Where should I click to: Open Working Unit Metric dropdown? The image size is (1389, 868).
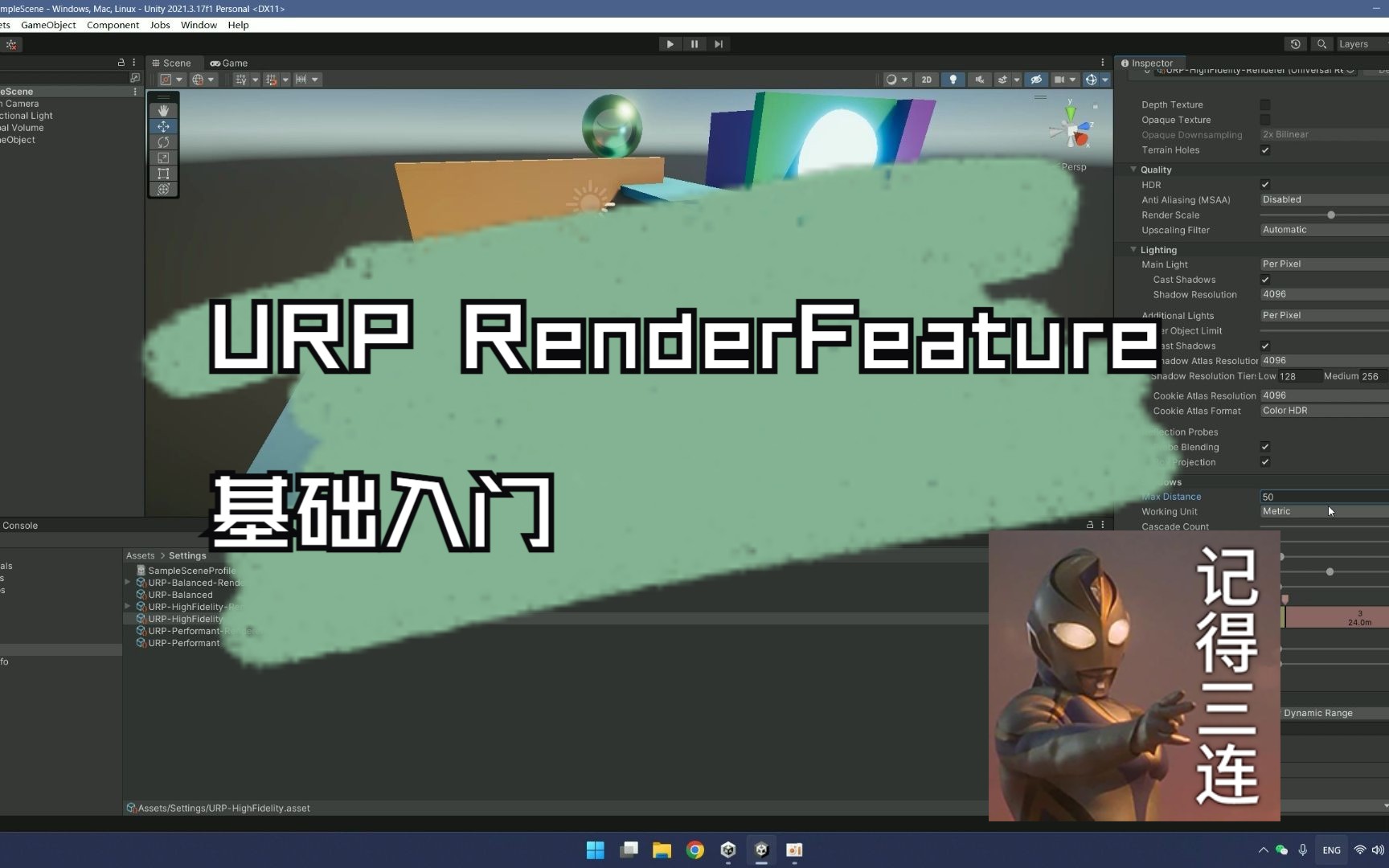[1324, 511]
